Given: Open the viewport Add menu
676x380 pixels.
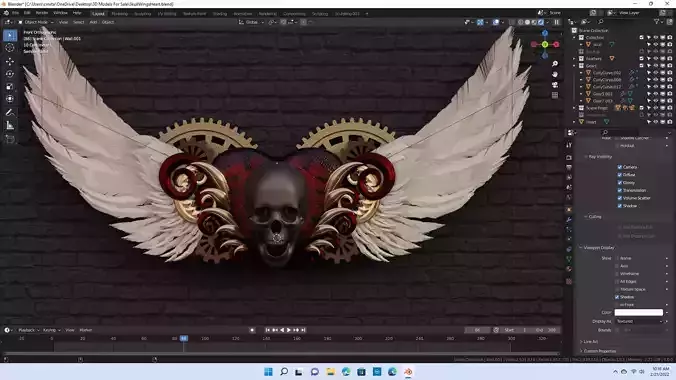Looking at the screenshot, I should (93, 22).
